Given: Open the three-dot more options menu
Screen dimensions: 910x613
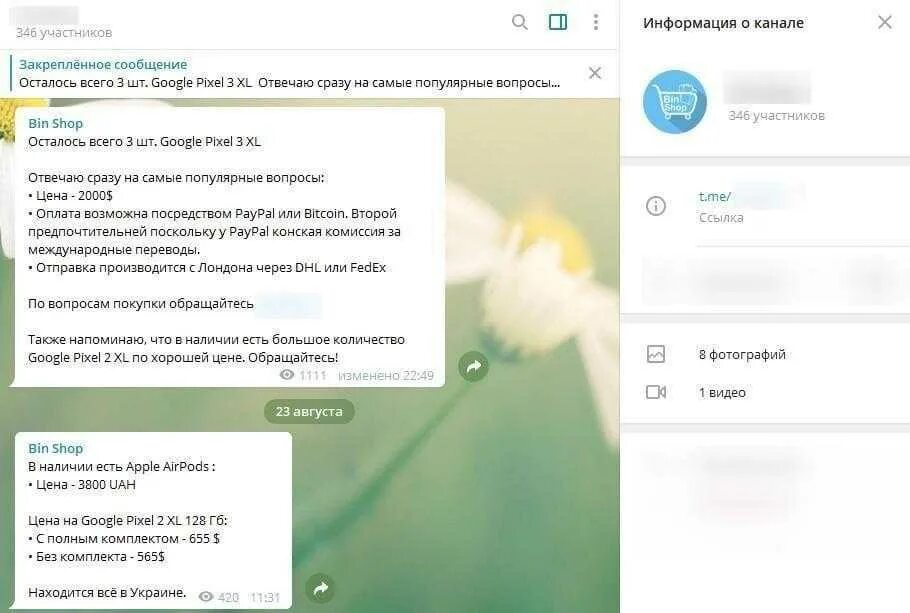Looking at the screenshot, I should 595,23.
